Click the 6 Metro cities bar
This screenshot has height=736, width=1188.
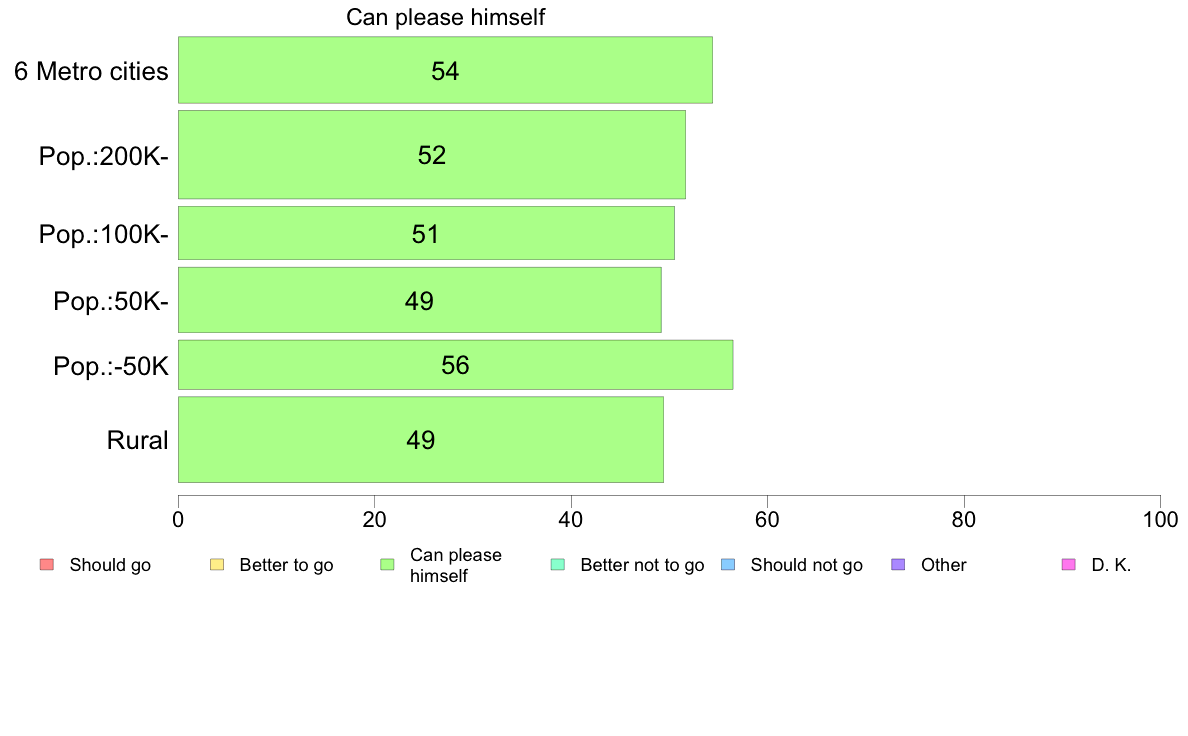446,70
